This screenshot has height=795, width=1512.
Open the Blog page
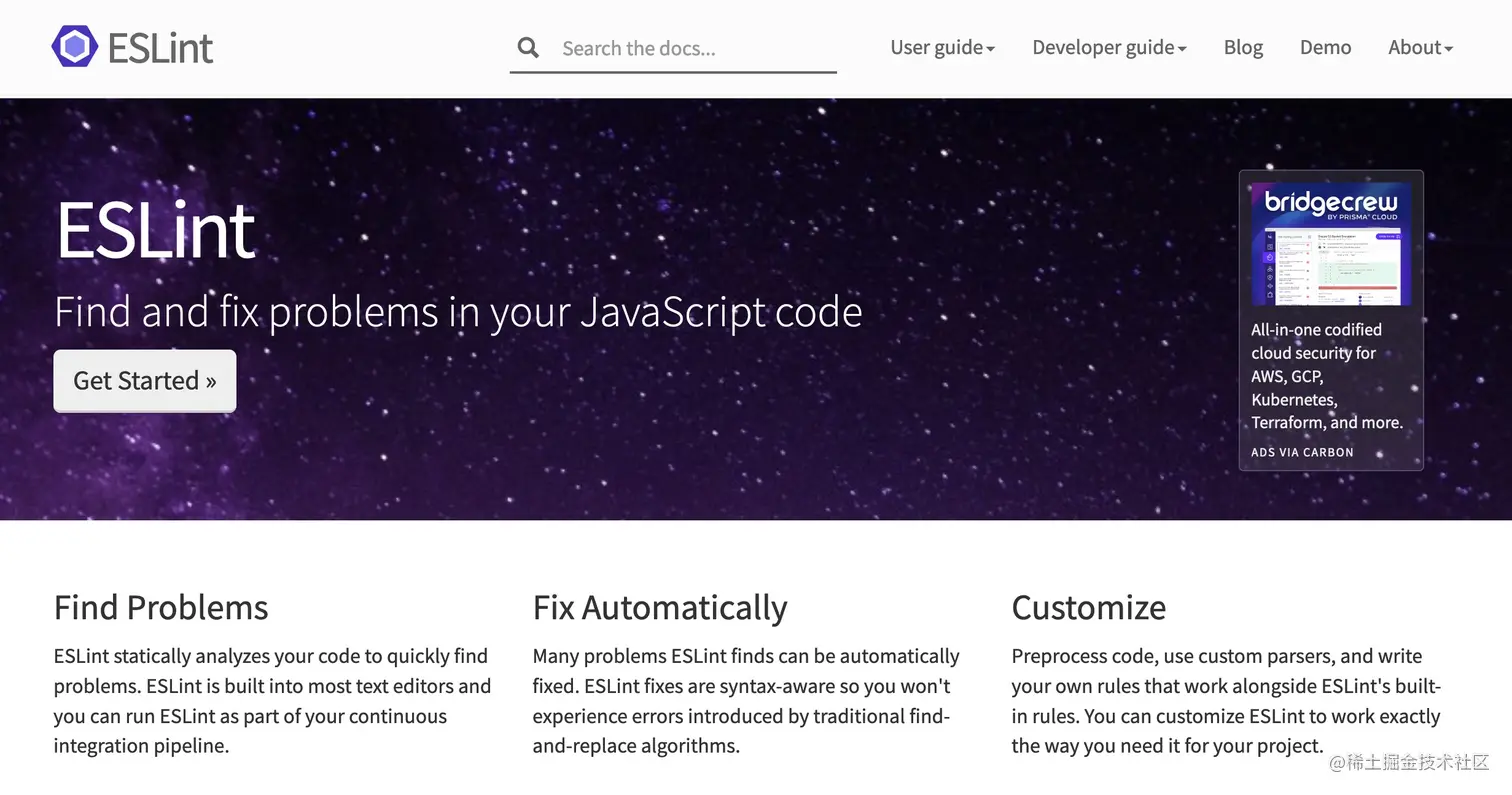[x=1243, y=47]
